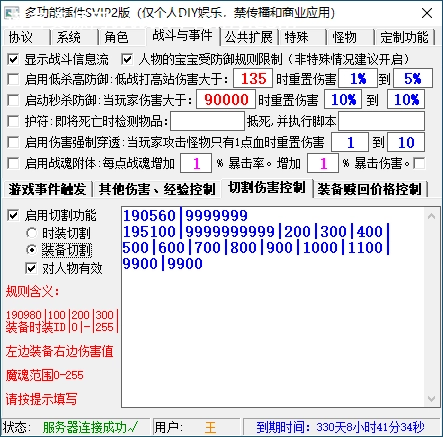Enable 护符 death-check checkbox
Image resolution: width=443 pixels, height=437 pixels.
coord(13,121)
